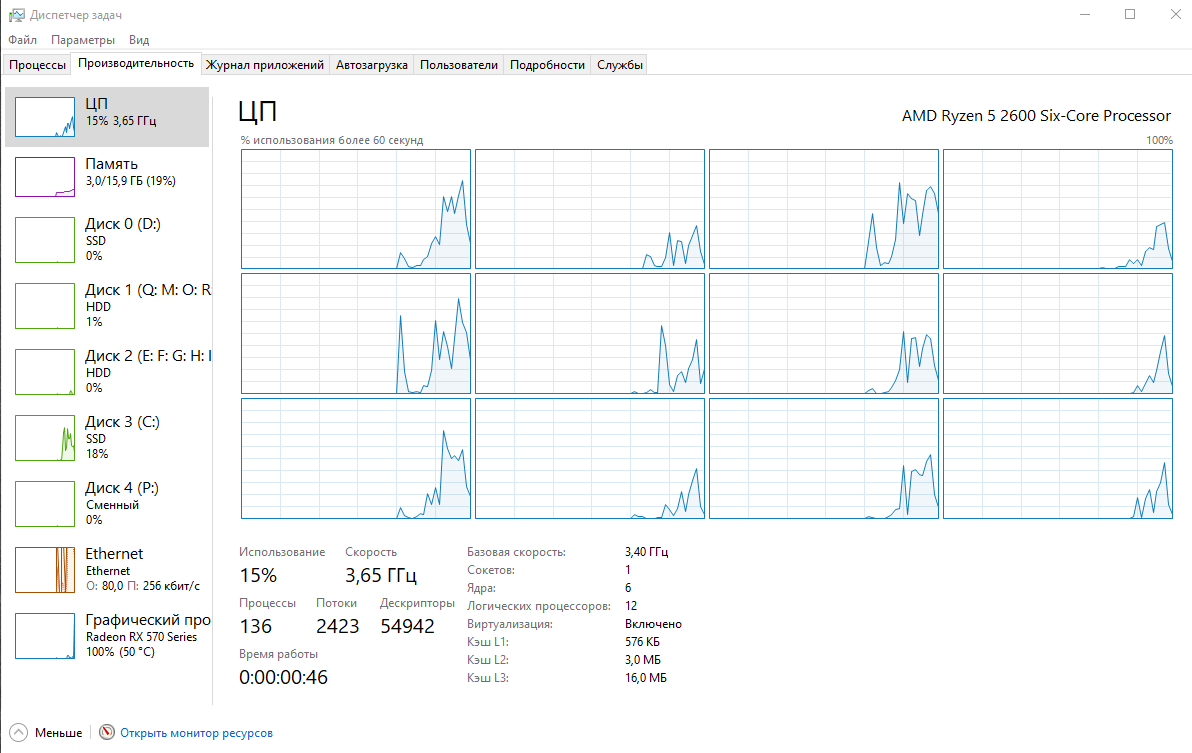Viewport: 1192px width, 753px height.
Task: Click the Task Manager title bar icon
Action: point(16,14)
